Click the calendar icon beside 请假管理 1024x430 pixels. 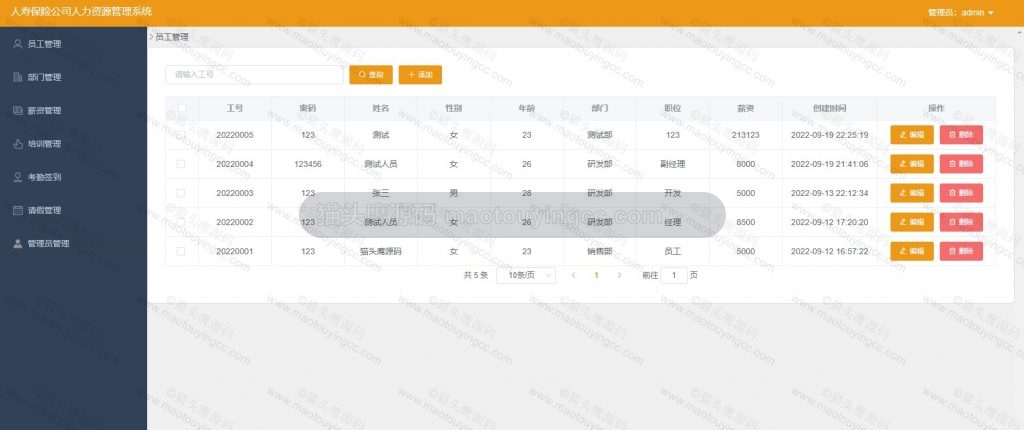coord(18,210)
